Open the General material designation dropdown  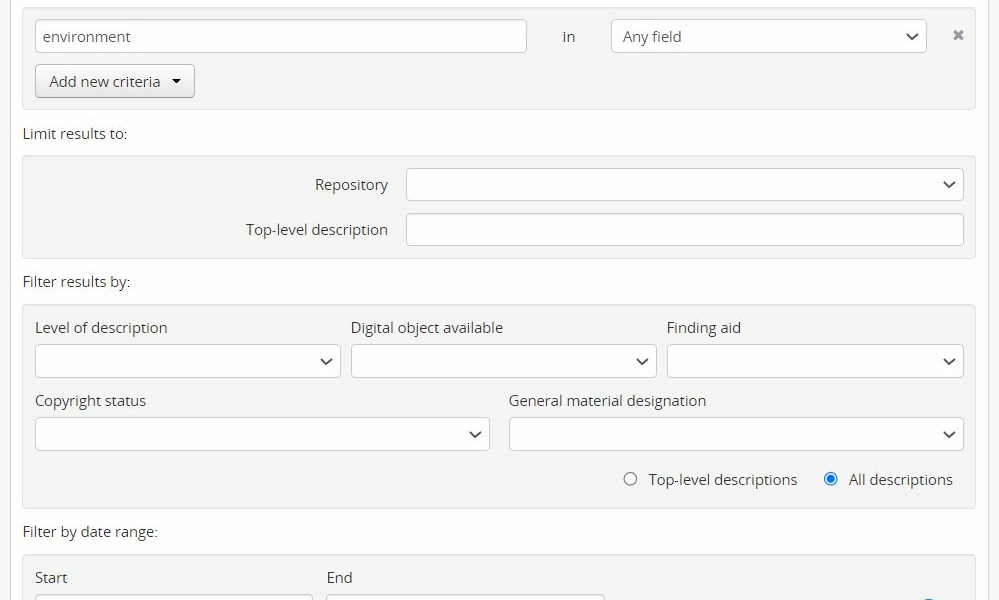point(735,434)
